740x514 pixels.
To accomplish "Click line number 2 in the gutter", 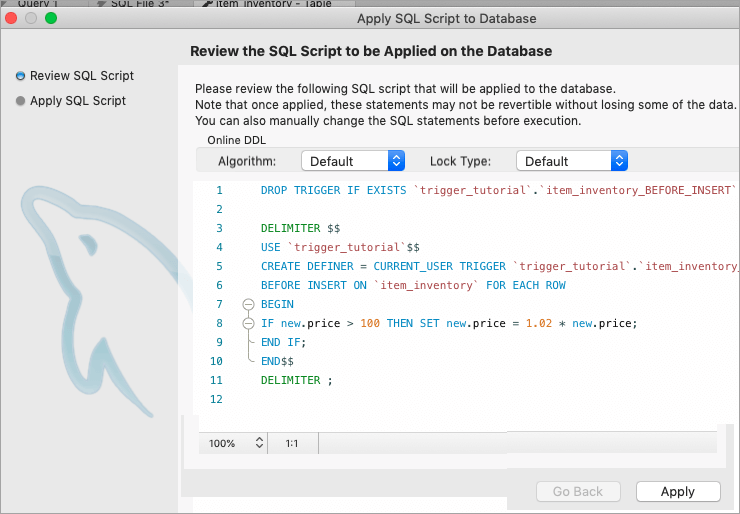I will (219, 209).
